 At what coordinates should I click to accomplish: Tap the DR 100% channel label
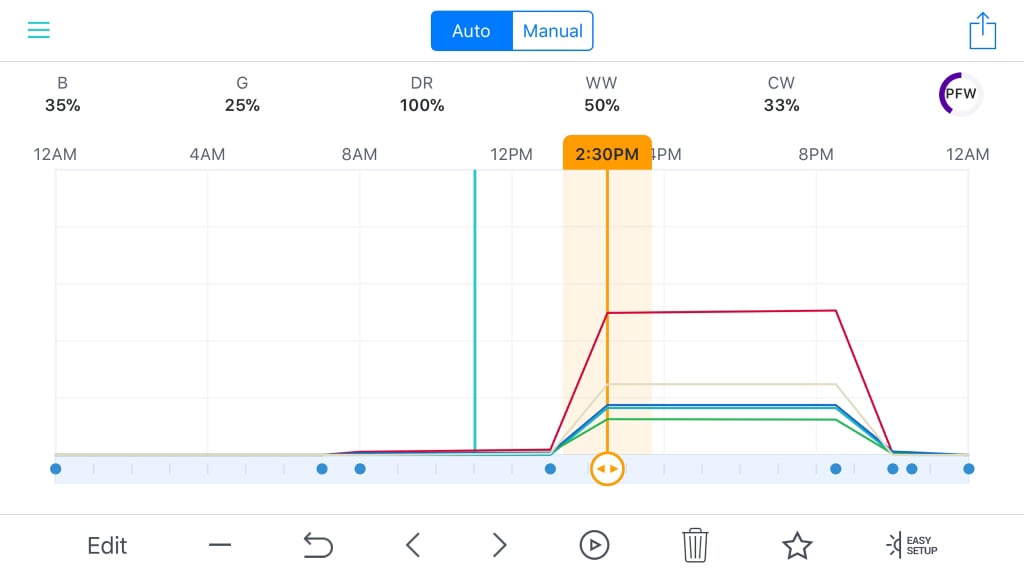[421, 94]
